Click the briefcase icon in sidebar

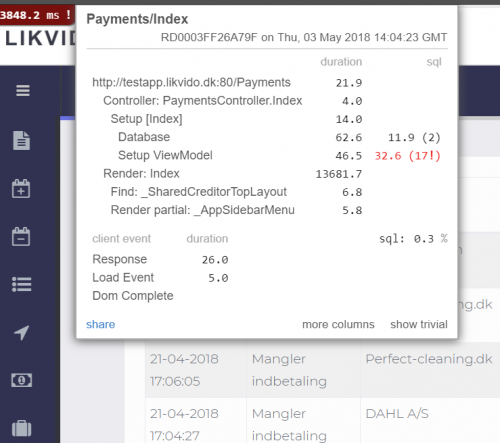pos(22,428)
